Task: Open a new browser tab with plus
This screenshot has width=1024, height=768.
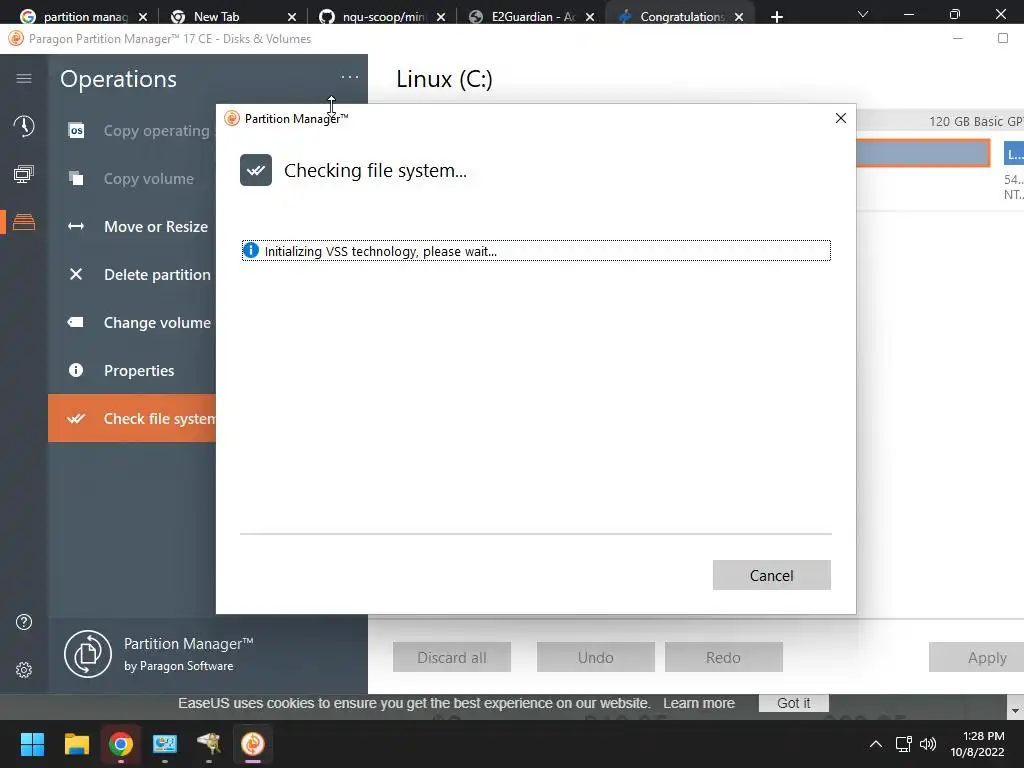Action: pos(776,17)
